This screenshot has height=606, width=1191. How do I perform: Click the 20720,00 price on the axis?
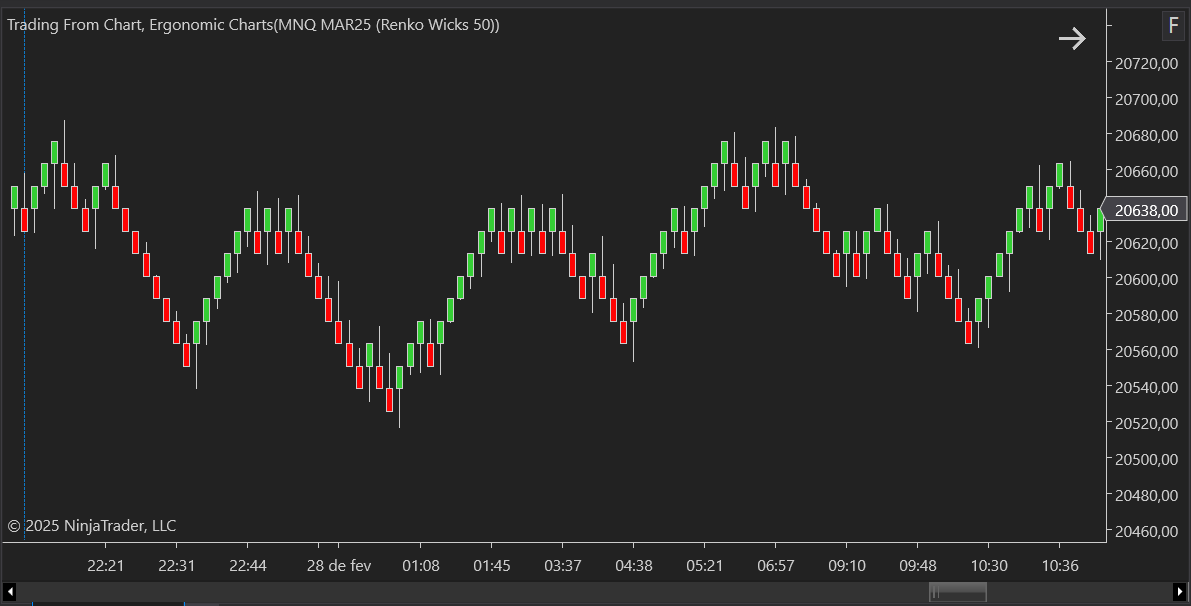1146,63
